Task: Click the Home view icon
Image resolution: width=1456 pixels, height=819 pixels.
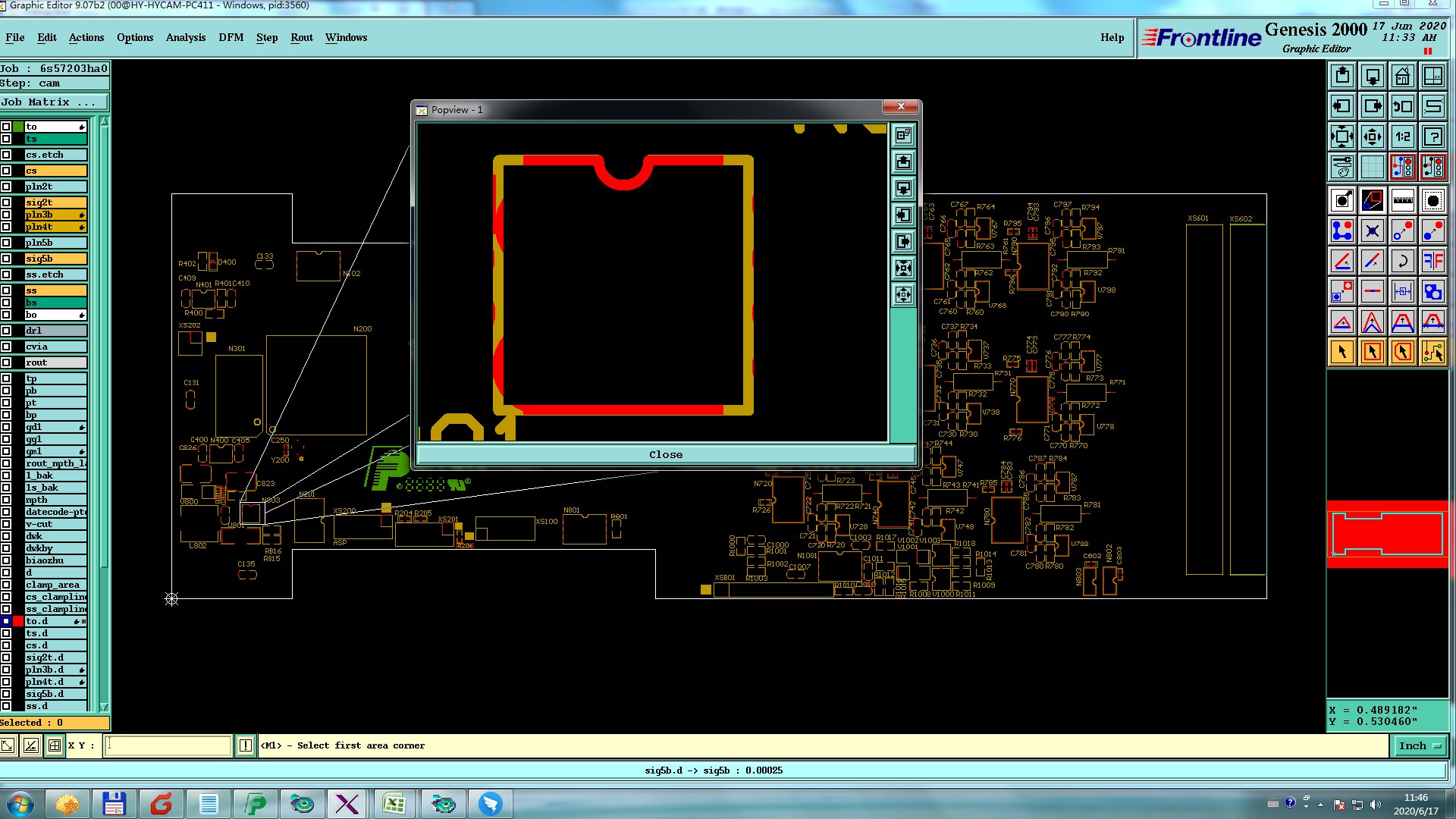Action: (x=1402, y=76)
